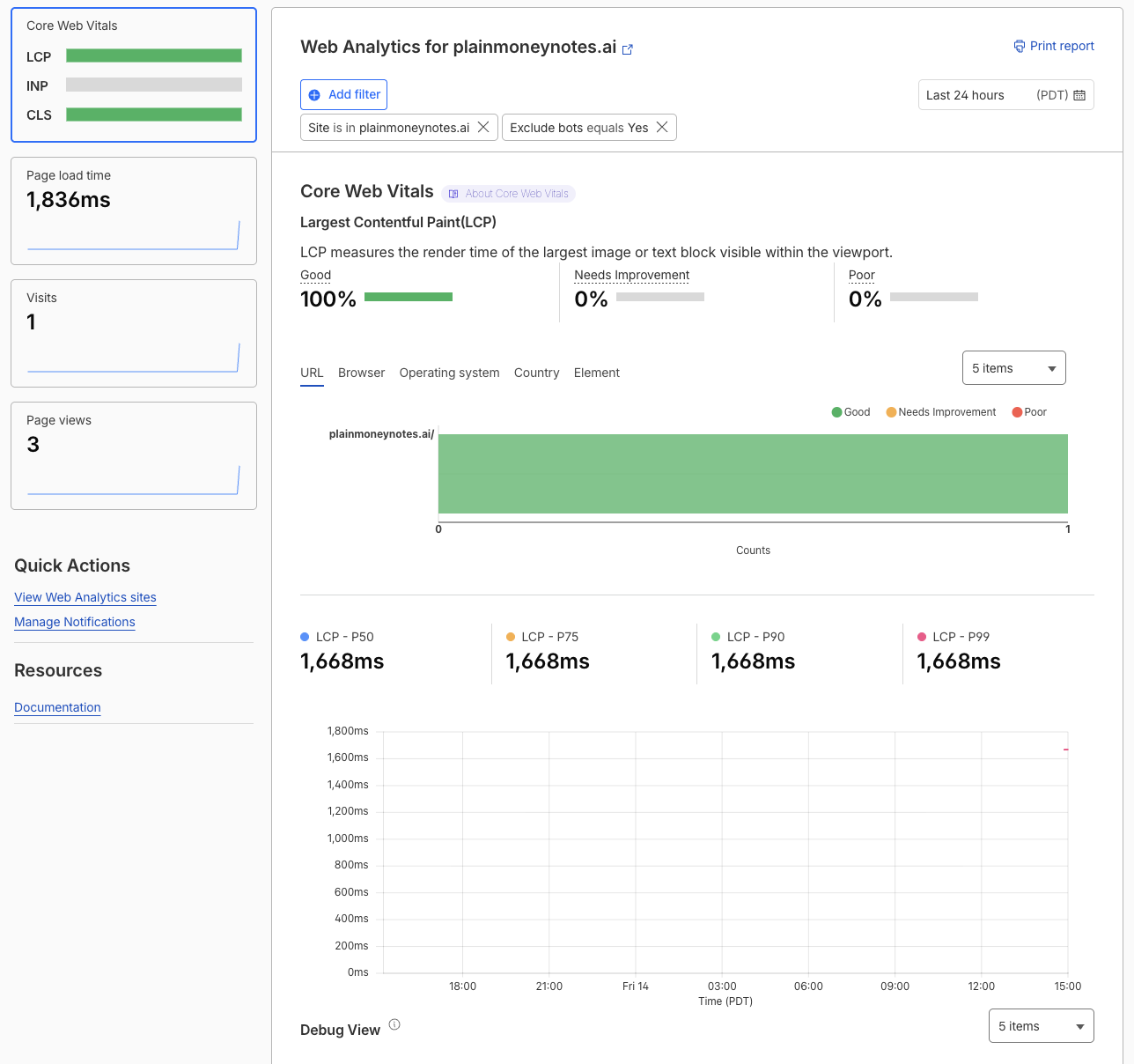This screenshot has height=1064, width=1134.
Task: Open View Web Analytics sites link
Action: (x=85, y=597)
